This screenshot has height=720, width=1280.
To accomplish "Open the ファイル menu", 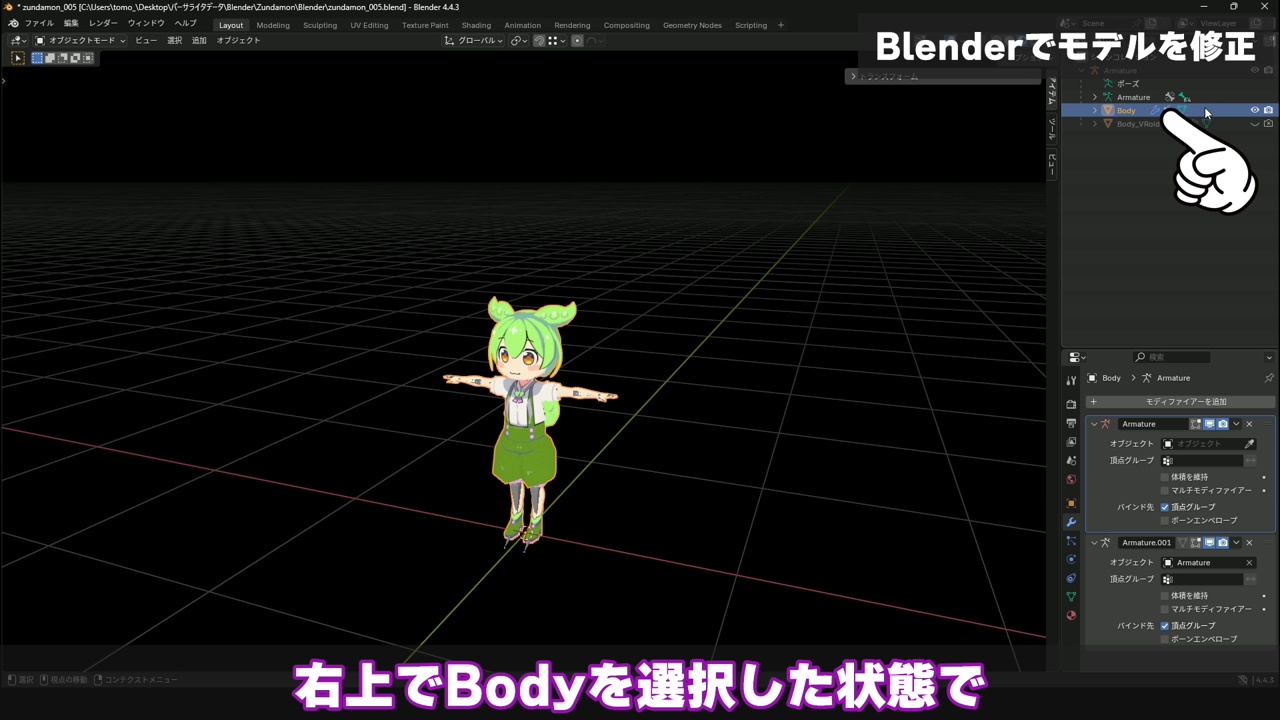I will [x=39, y=23].
